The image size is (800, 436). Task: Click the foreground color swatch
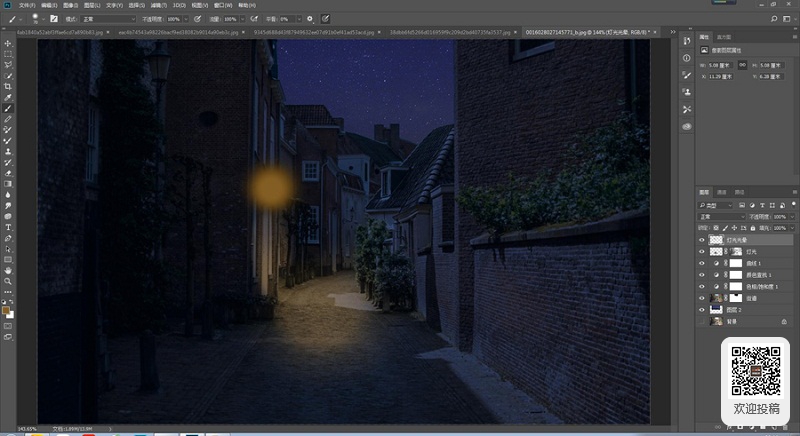coord(6,311)
